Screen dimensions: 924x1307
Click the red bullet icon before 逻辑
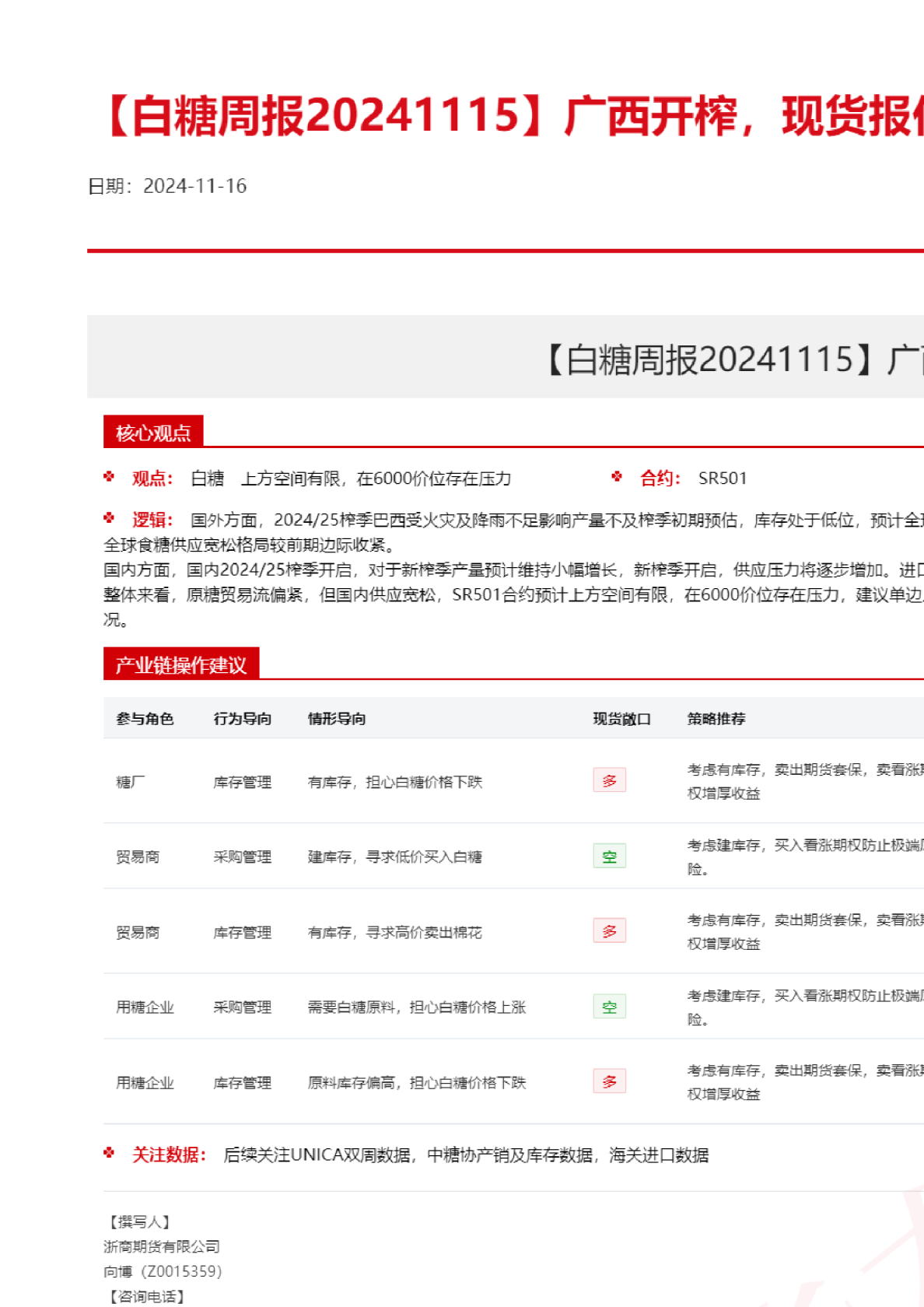click(x=109, y=518)
